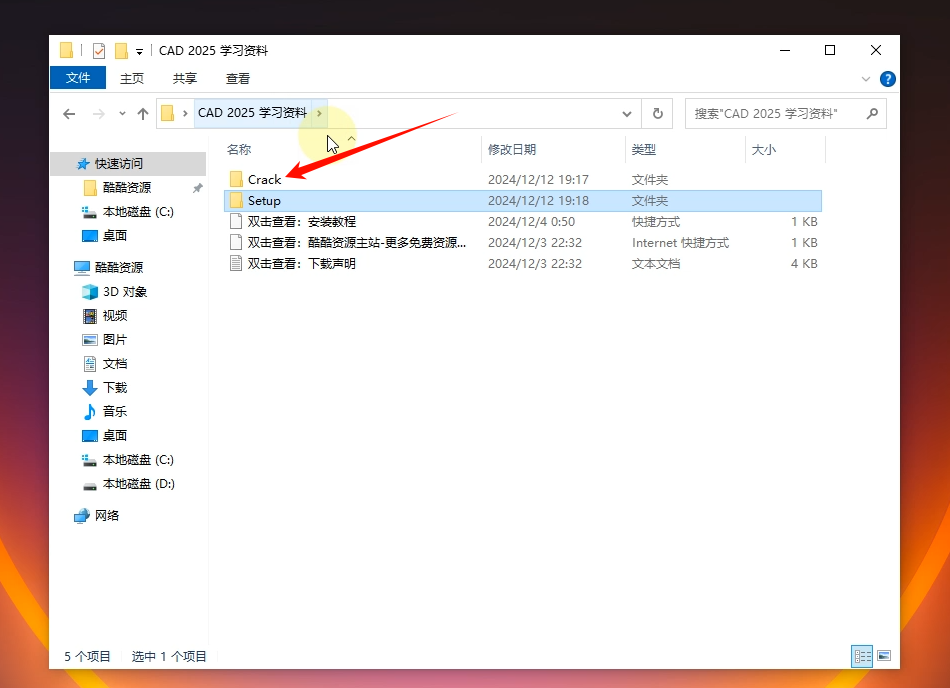This screenshot has width=950, height=688.
Task: Go up one folder level
Action: pos(143,114)
